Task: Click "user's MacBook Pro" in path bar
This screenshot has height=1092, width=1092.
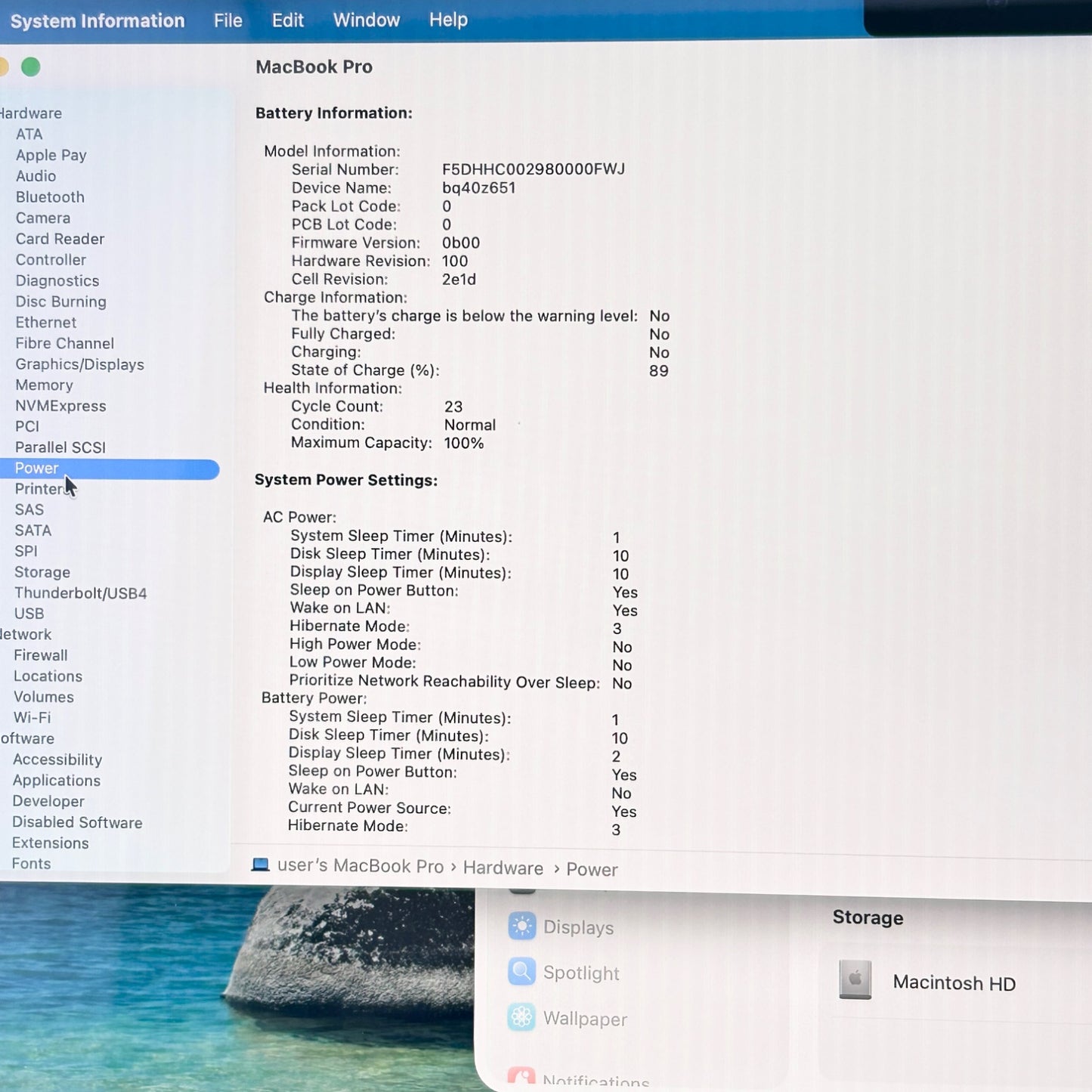Action: (360, 866)
